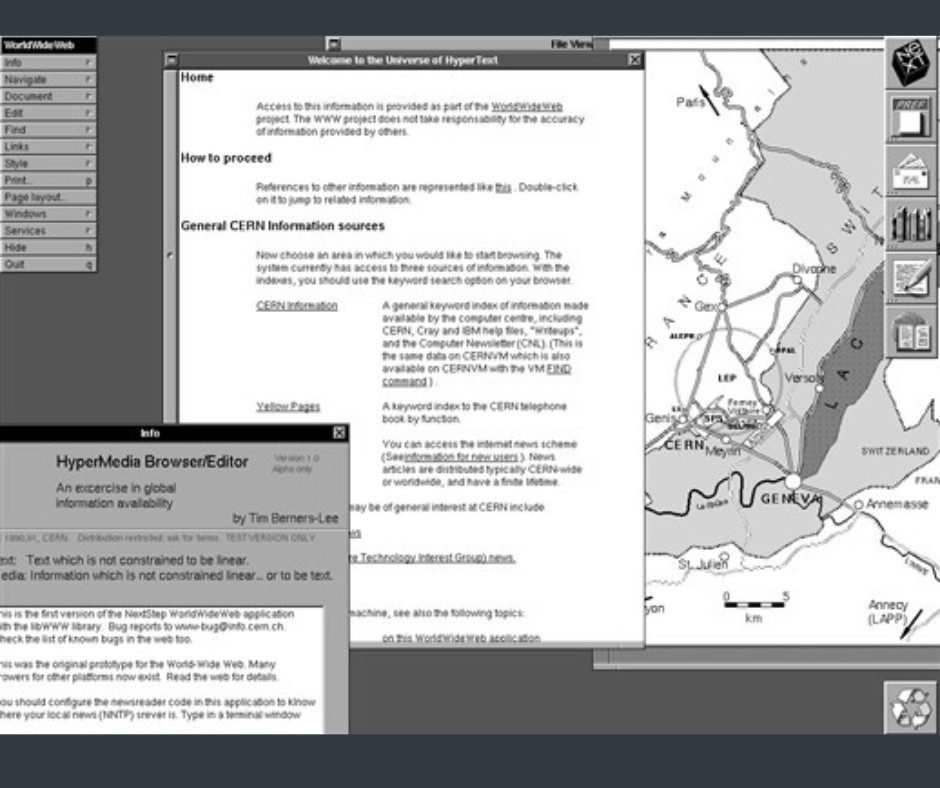Open the Links submenu
The height and width of the screenshot is (788, 940).
(48, 146)
